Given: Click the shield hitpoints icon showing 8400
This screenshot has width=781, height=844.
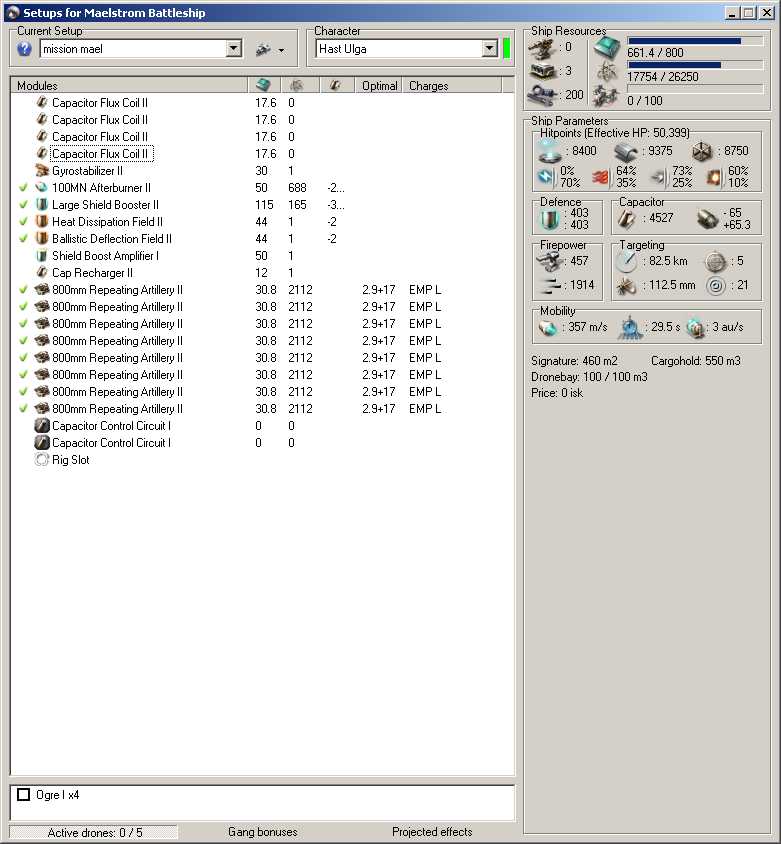Looking at the screenshot, I should click(x=550, y=151).
